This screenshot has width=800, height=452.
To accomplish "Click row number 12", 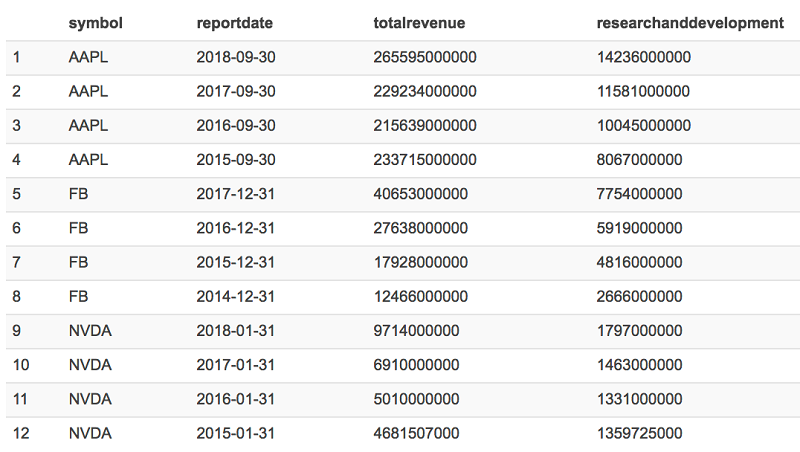I will pyautogui.click(x=21, y=433).
